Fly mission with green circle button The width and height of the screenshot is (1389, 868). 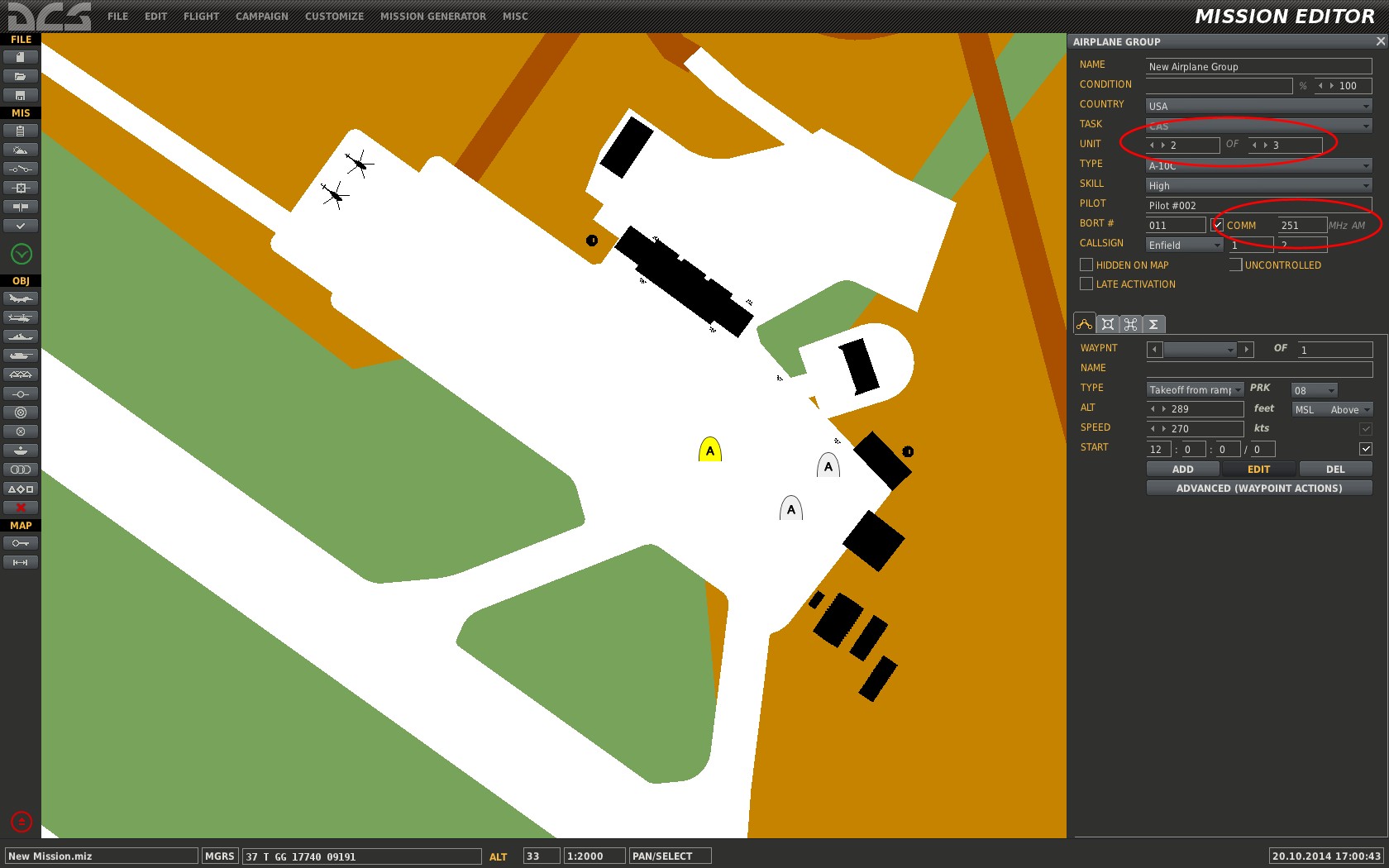click(x=21, y=254)
